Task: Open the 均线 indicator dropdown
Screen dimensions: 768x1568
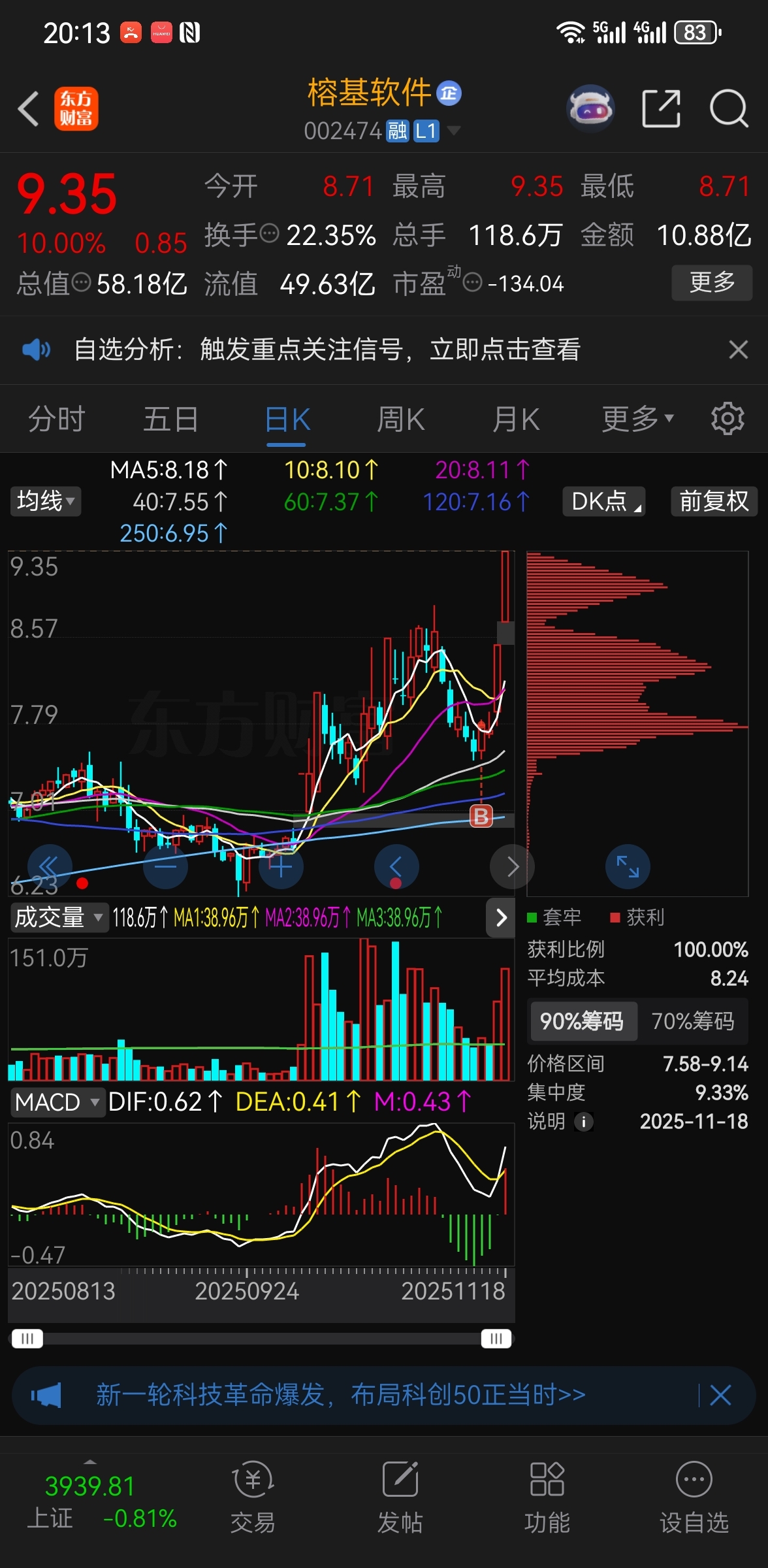Action: coord(45,501)
